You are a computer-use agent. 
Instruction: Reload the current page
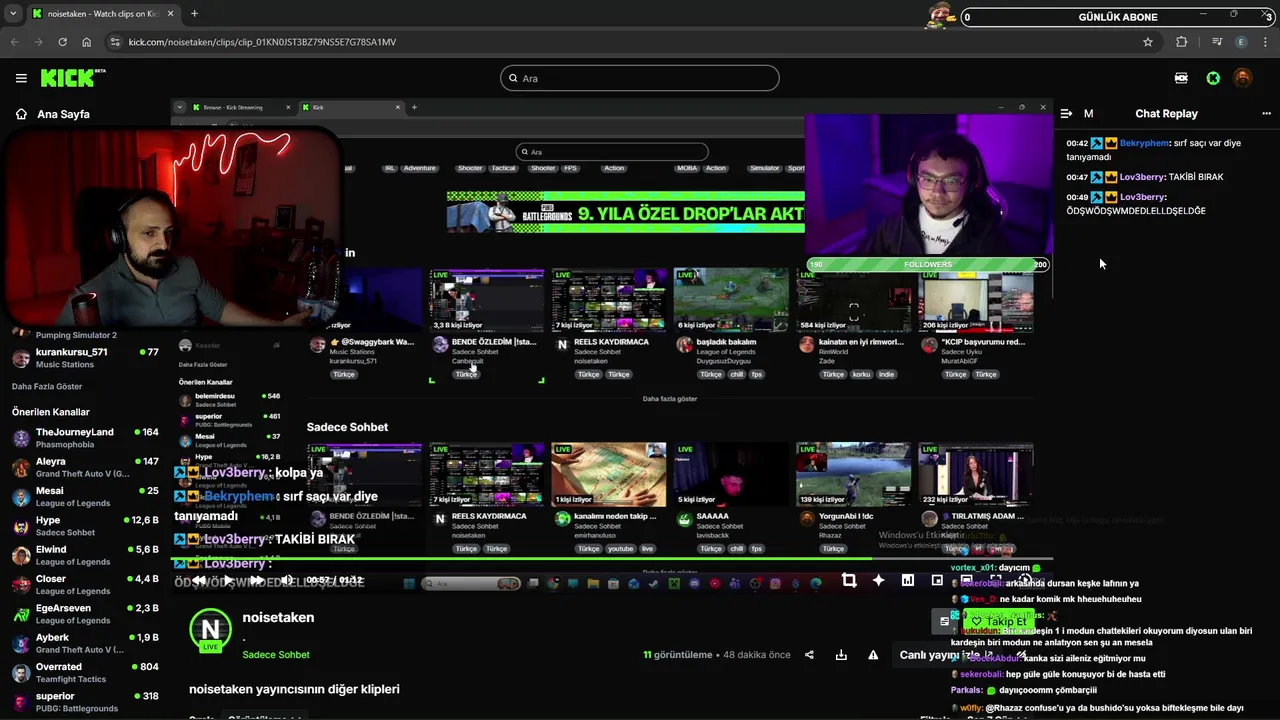coord(62,42)
